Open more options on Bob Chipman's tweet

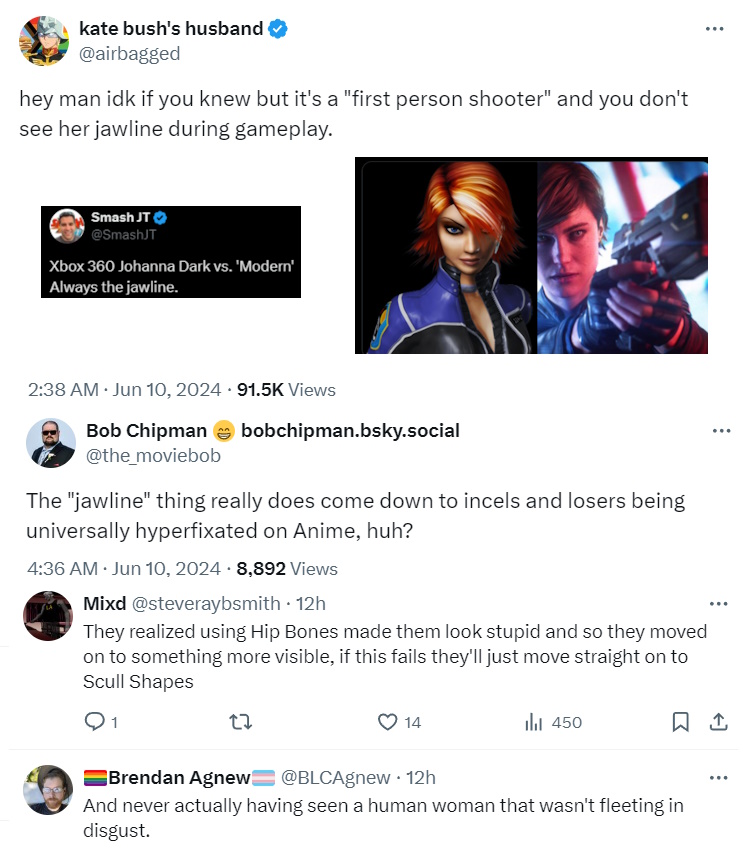click(x=720, y=431)
